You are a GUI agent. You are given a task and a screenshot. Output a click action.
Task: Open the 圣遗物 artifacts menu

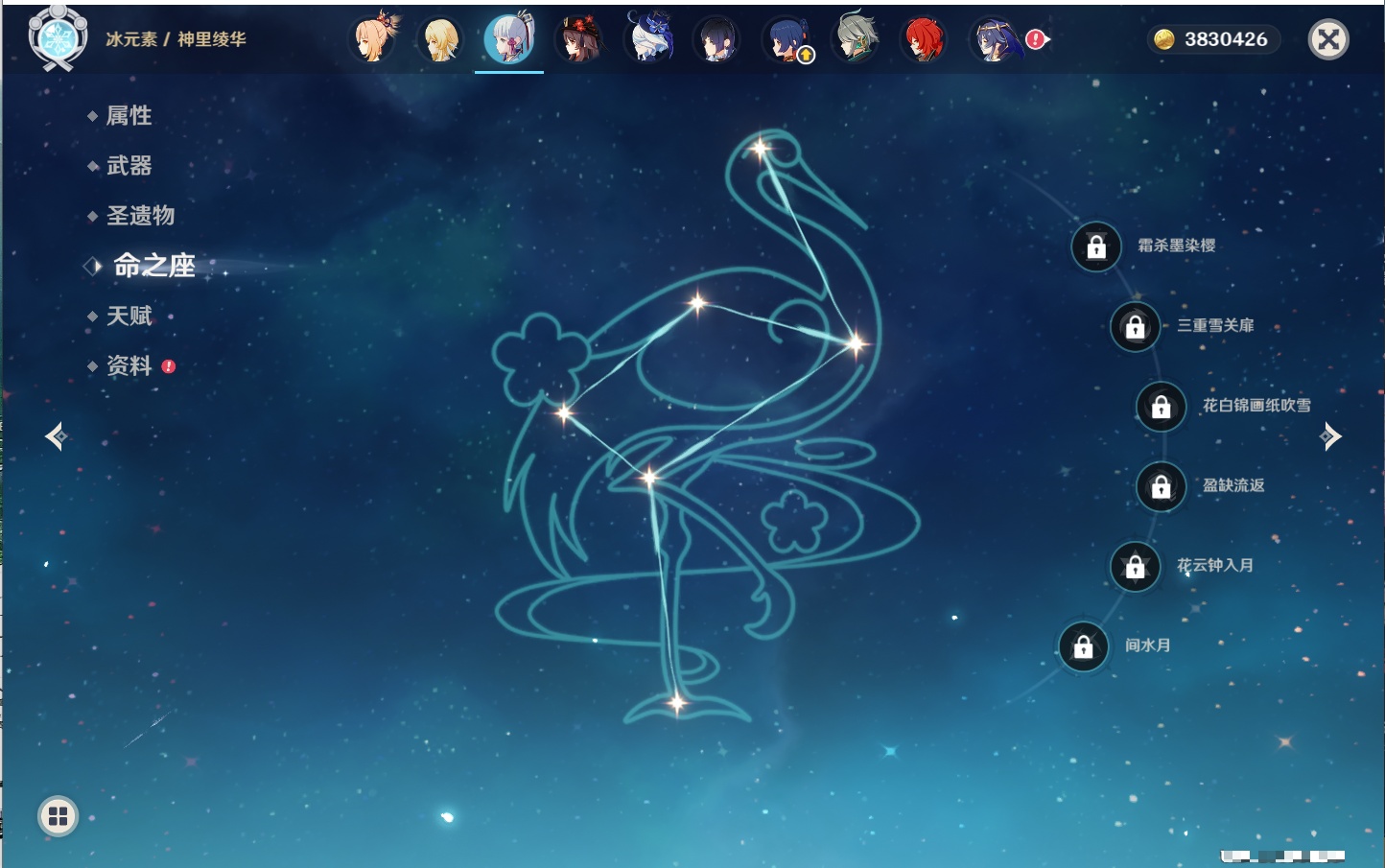pos(140,216)
